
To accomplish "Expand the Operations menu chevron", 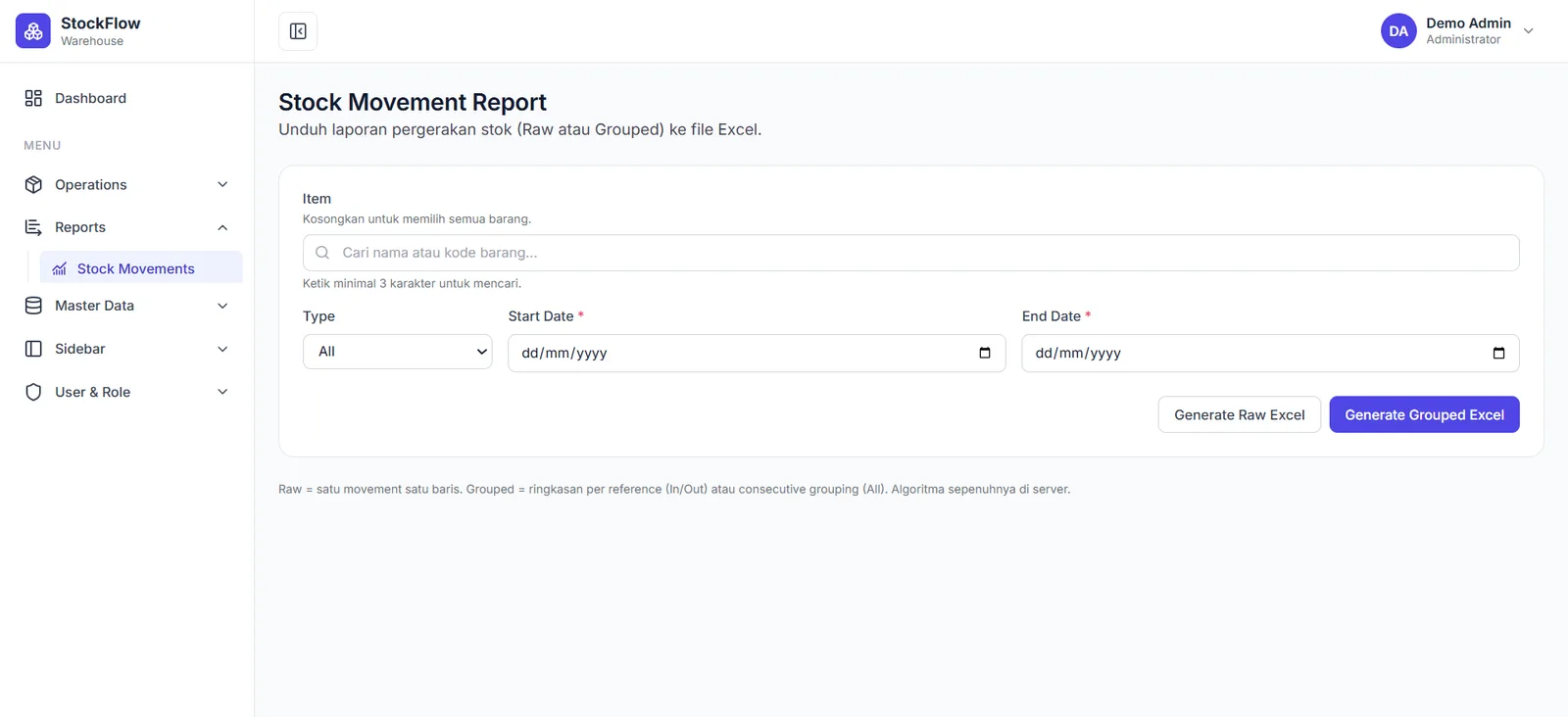I will pos(222,184).
